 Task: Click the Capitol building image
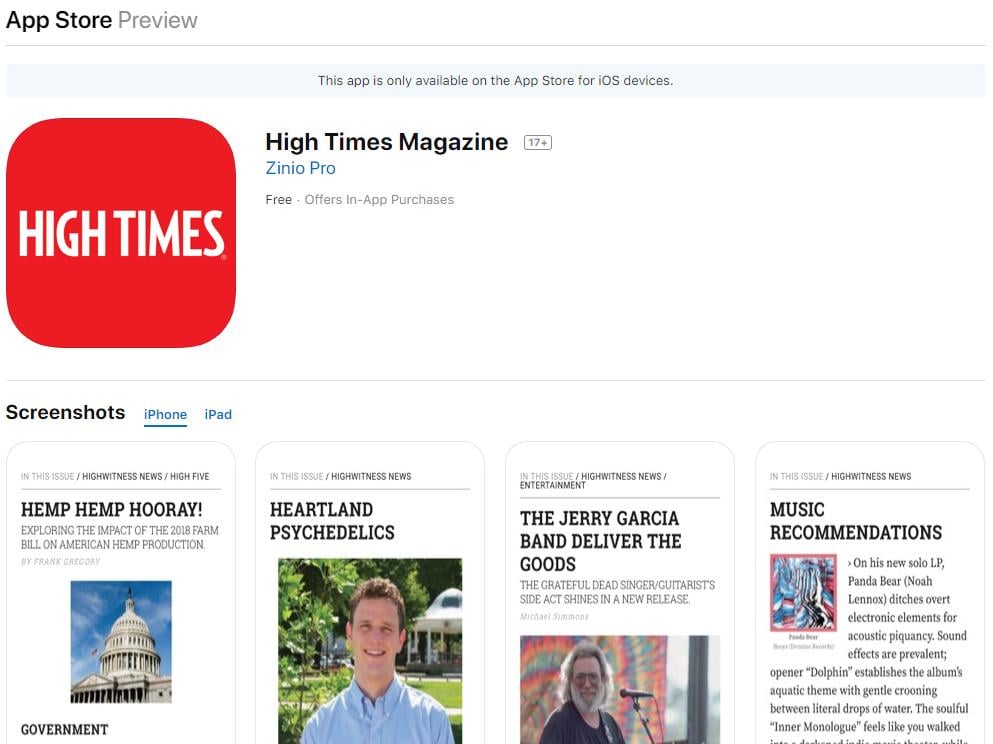tap(121, 641)
